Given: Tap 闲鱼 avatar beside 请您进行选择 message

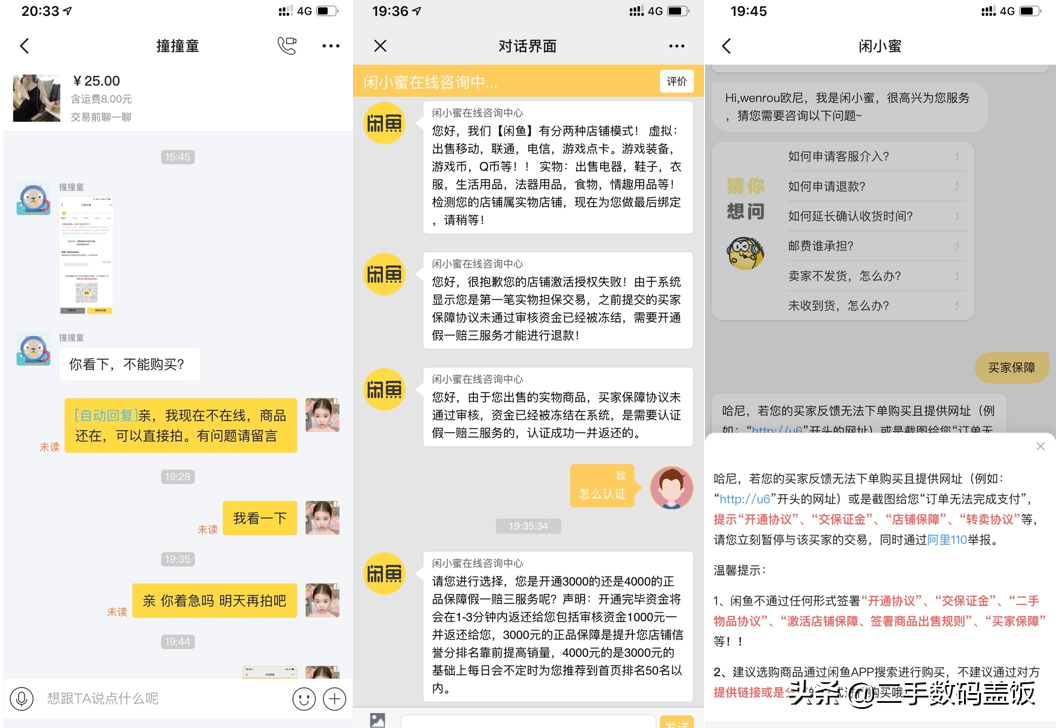Looking at the screenshot, I should (384, 574).
